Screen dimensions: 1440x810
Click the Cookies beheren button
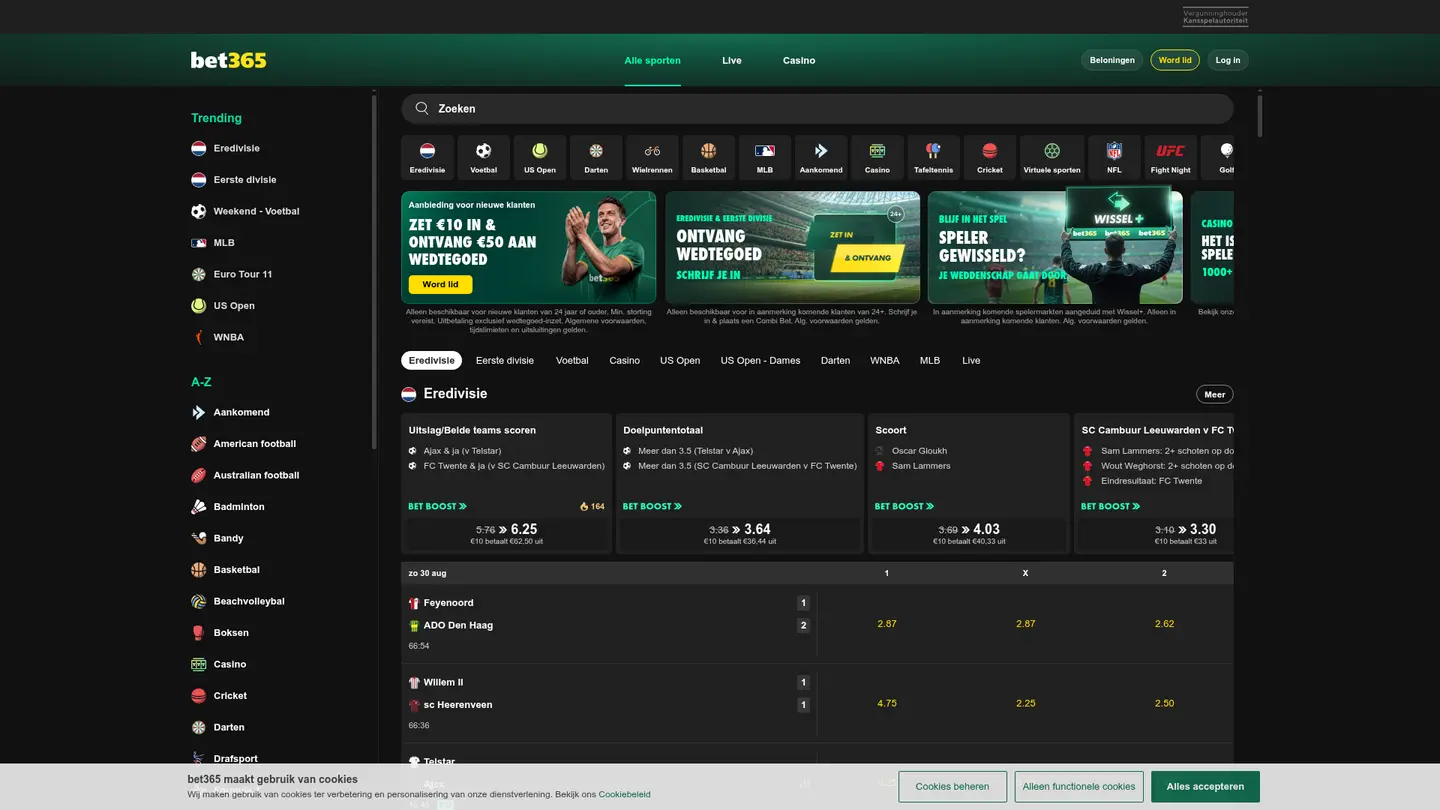(x=952, y=787)
